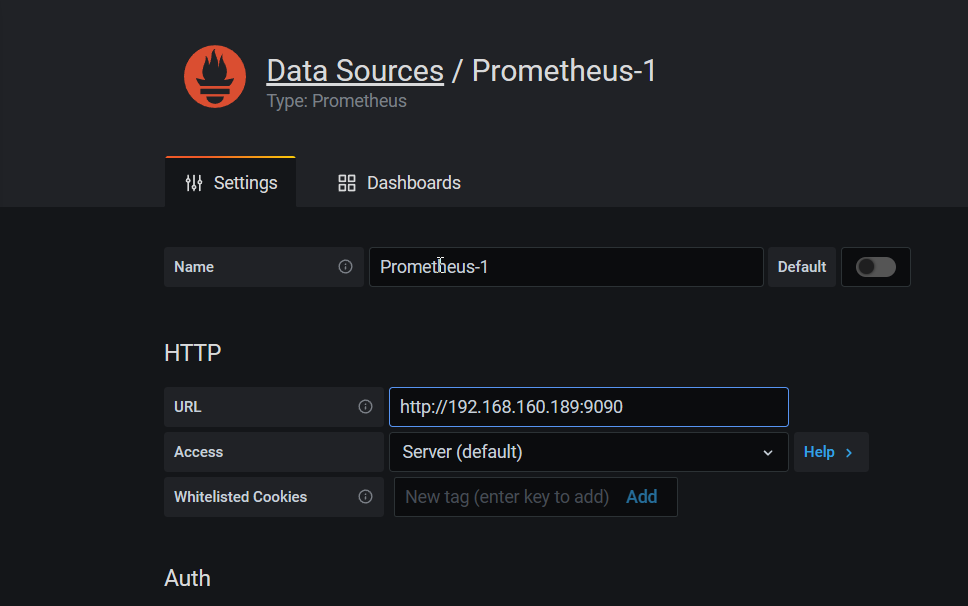The width and height of the screenshot is (968, 606).
Task: Click the Auth section heading
Action: 187,578
